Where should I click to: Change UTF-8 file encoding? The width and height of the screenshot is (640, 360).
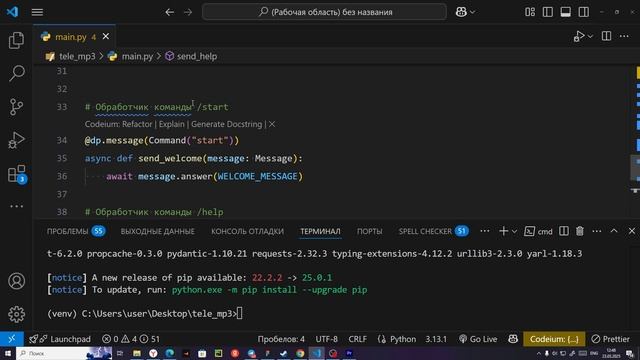tap(327, 339)
